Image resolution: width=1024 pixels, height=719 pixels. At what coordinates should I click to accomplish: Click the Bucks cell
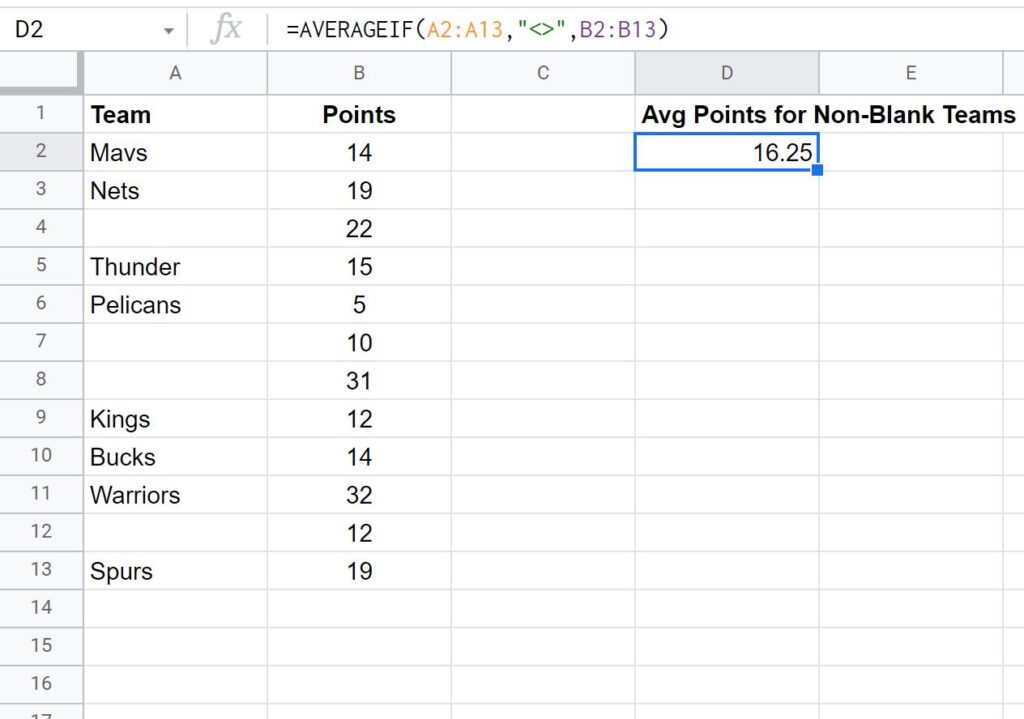point(176,456)
